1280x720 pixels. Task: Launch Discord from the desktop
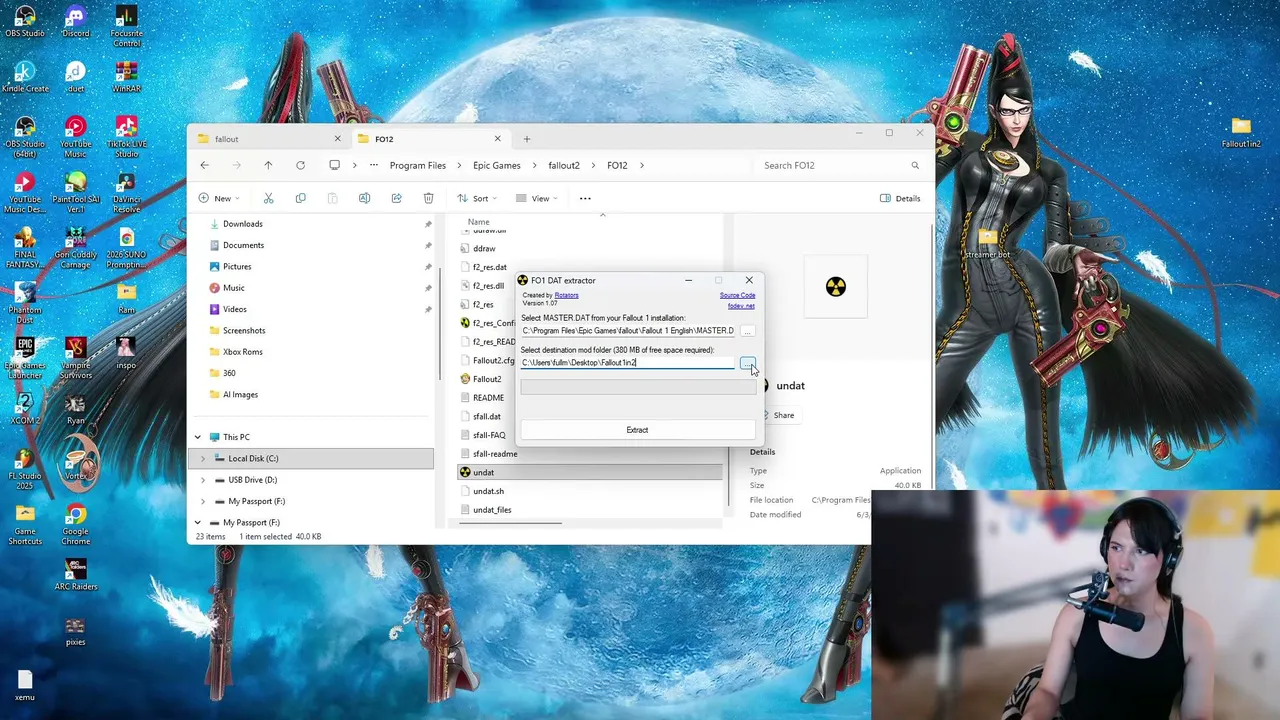(75, 22)
